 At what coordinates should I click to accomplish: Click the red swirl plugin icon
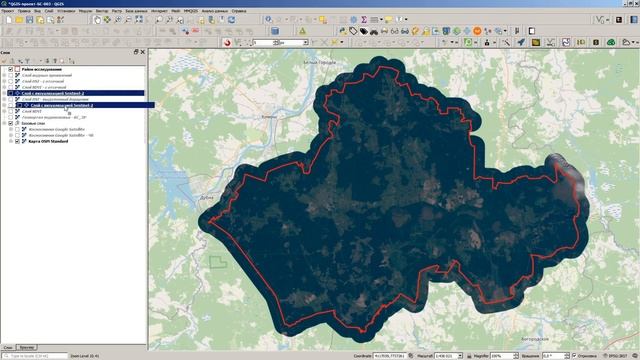227,42
